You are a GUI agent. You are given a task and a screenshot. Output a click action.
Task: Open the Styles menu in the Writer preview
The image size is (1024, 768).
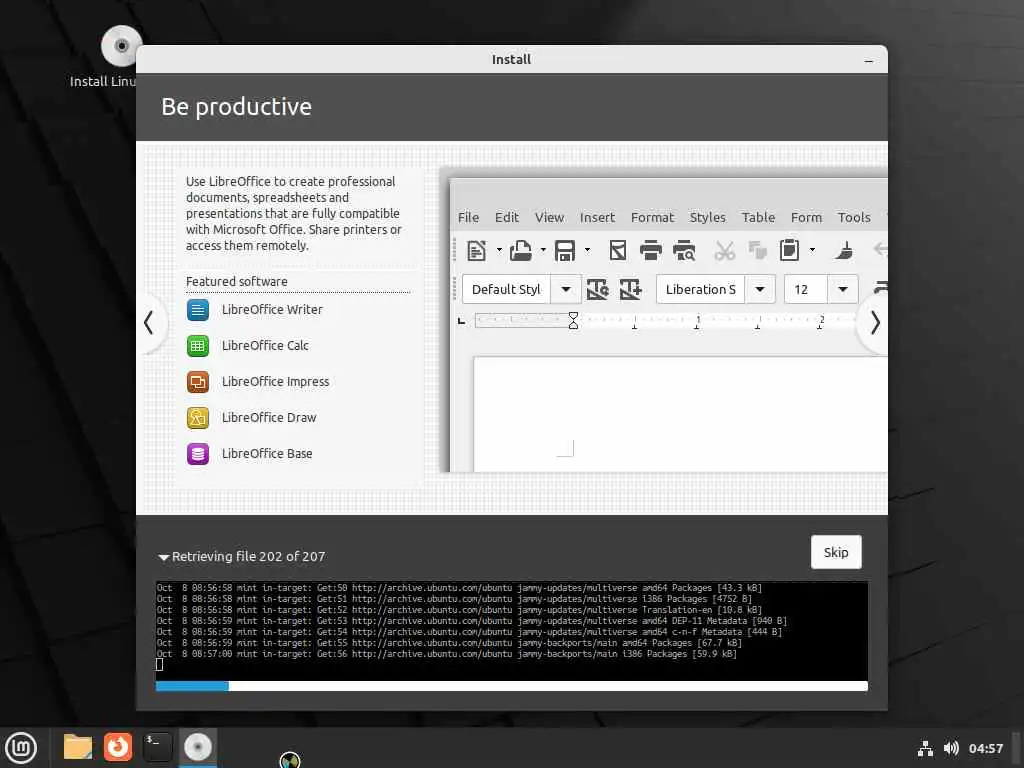click(708, 217)
